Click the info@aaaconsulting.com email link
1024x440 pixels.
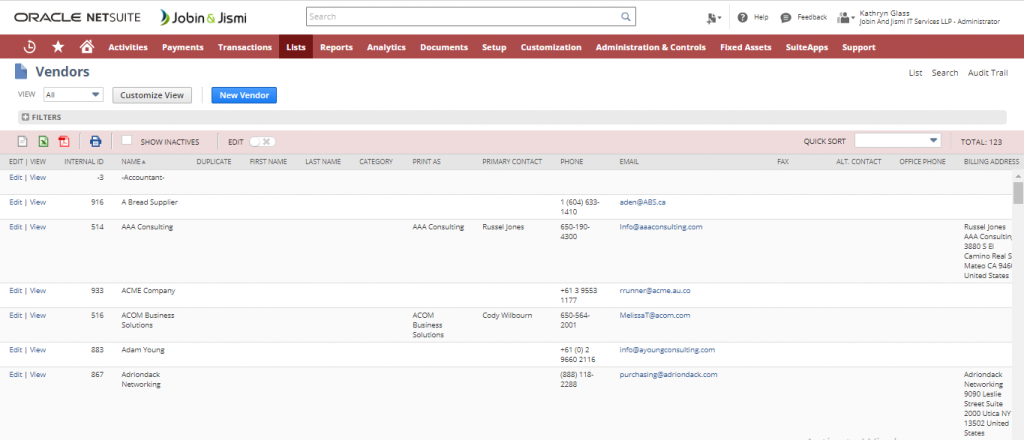(661, 227)
